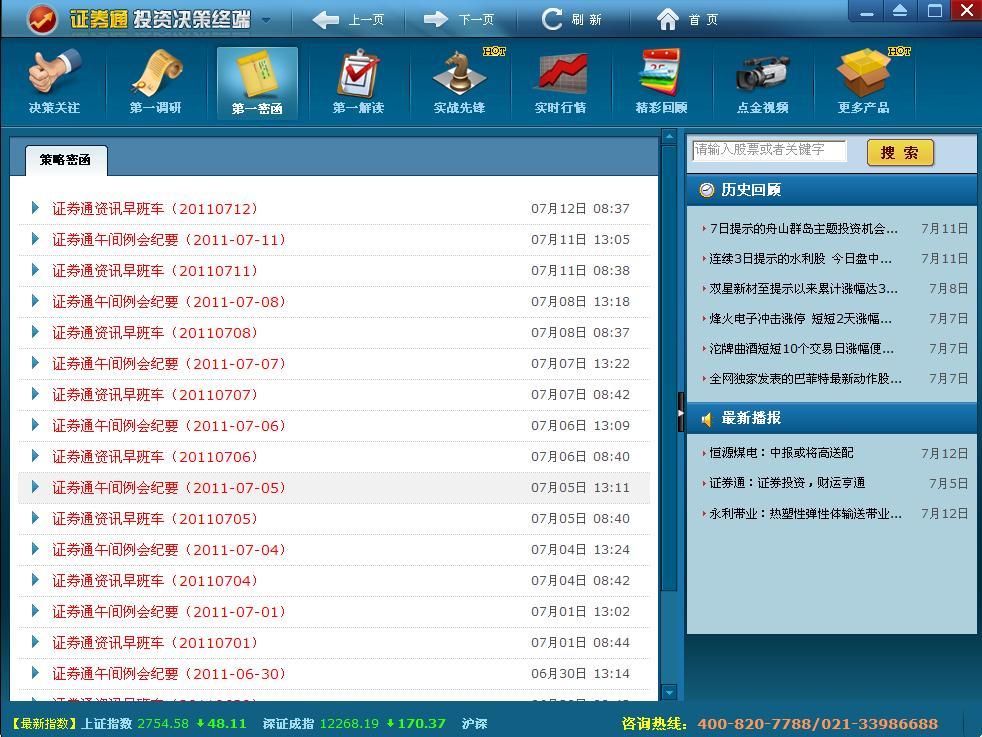Open 证券通：证券投资，财运亨通 news

point(787,483)
